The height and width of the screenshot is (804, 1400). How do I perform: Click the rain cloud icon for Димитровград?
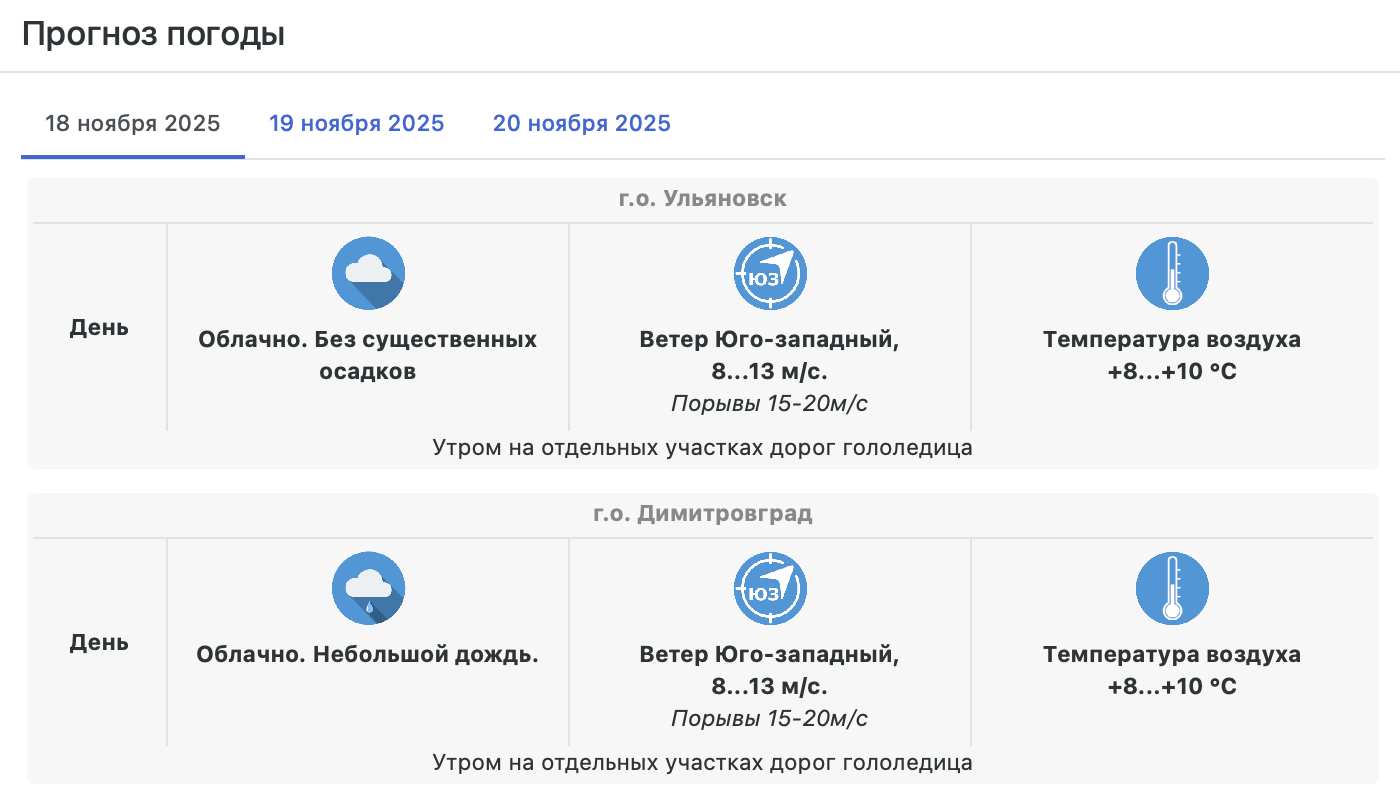coord(368,588)
